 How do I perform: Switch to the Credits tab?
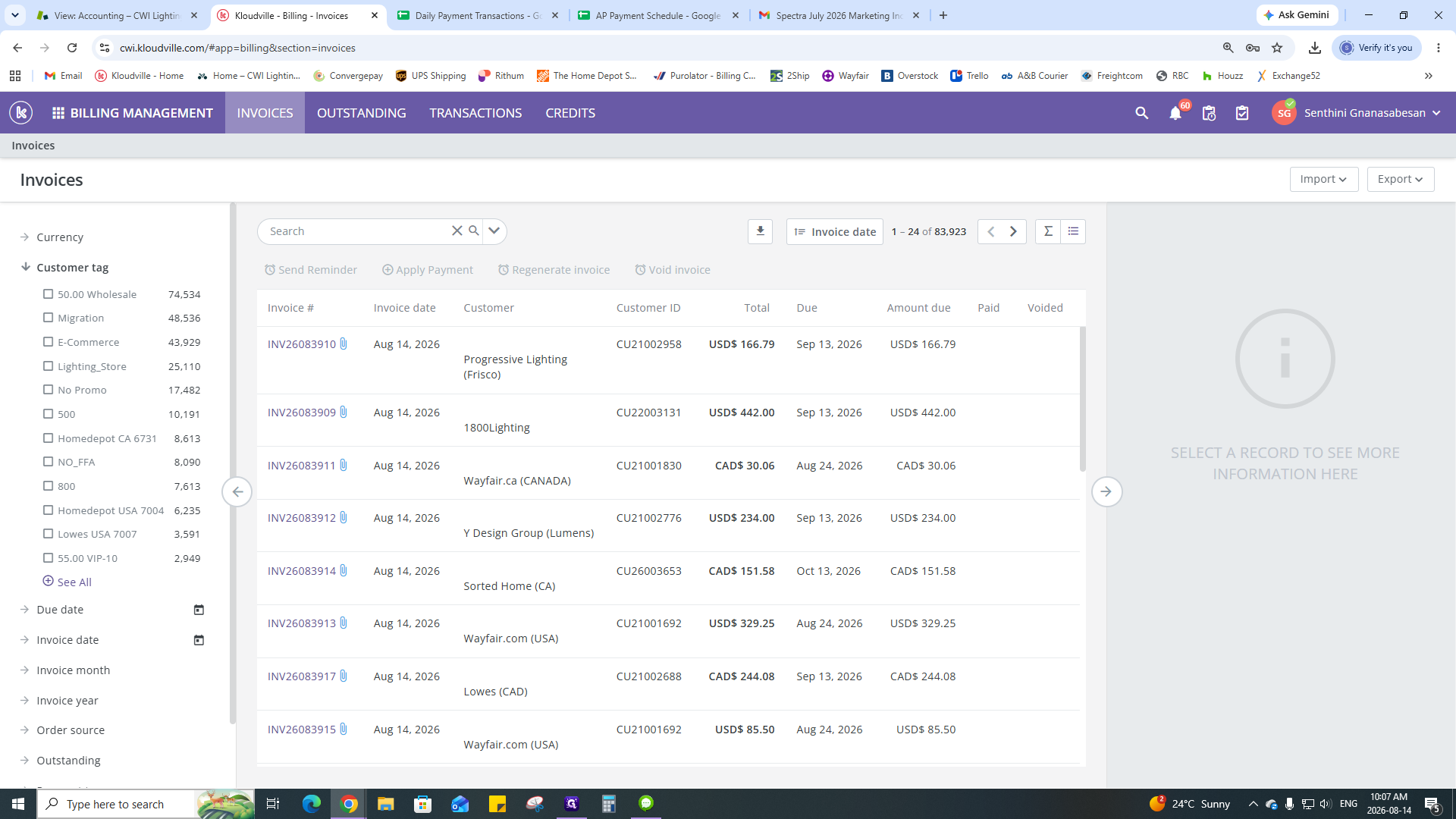point(570,113)
